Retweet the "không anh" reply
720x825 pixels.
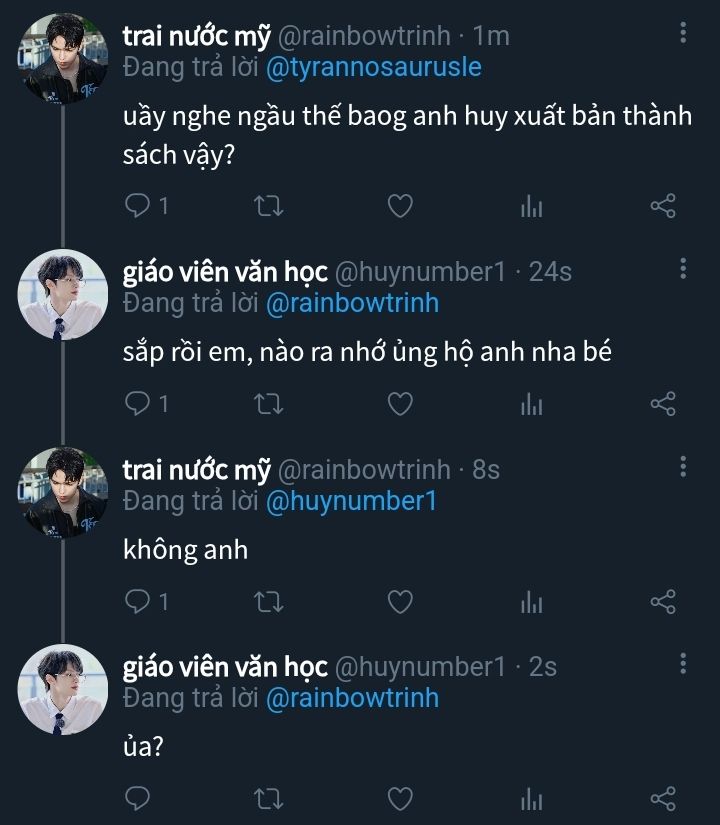(x=269, y=601)
